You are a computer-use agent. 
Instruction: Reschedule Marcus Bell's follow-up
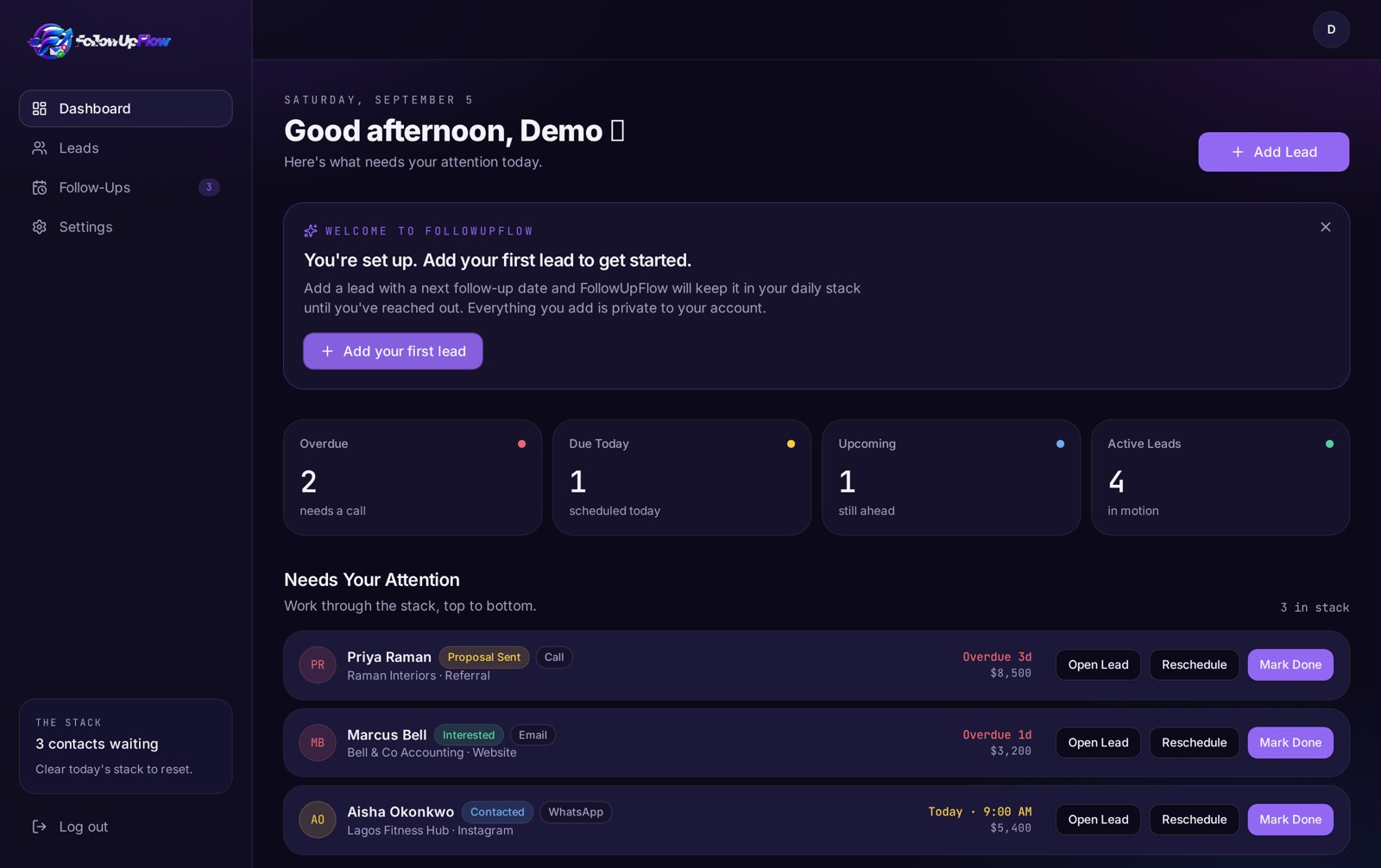click(x=1194, y=743)
